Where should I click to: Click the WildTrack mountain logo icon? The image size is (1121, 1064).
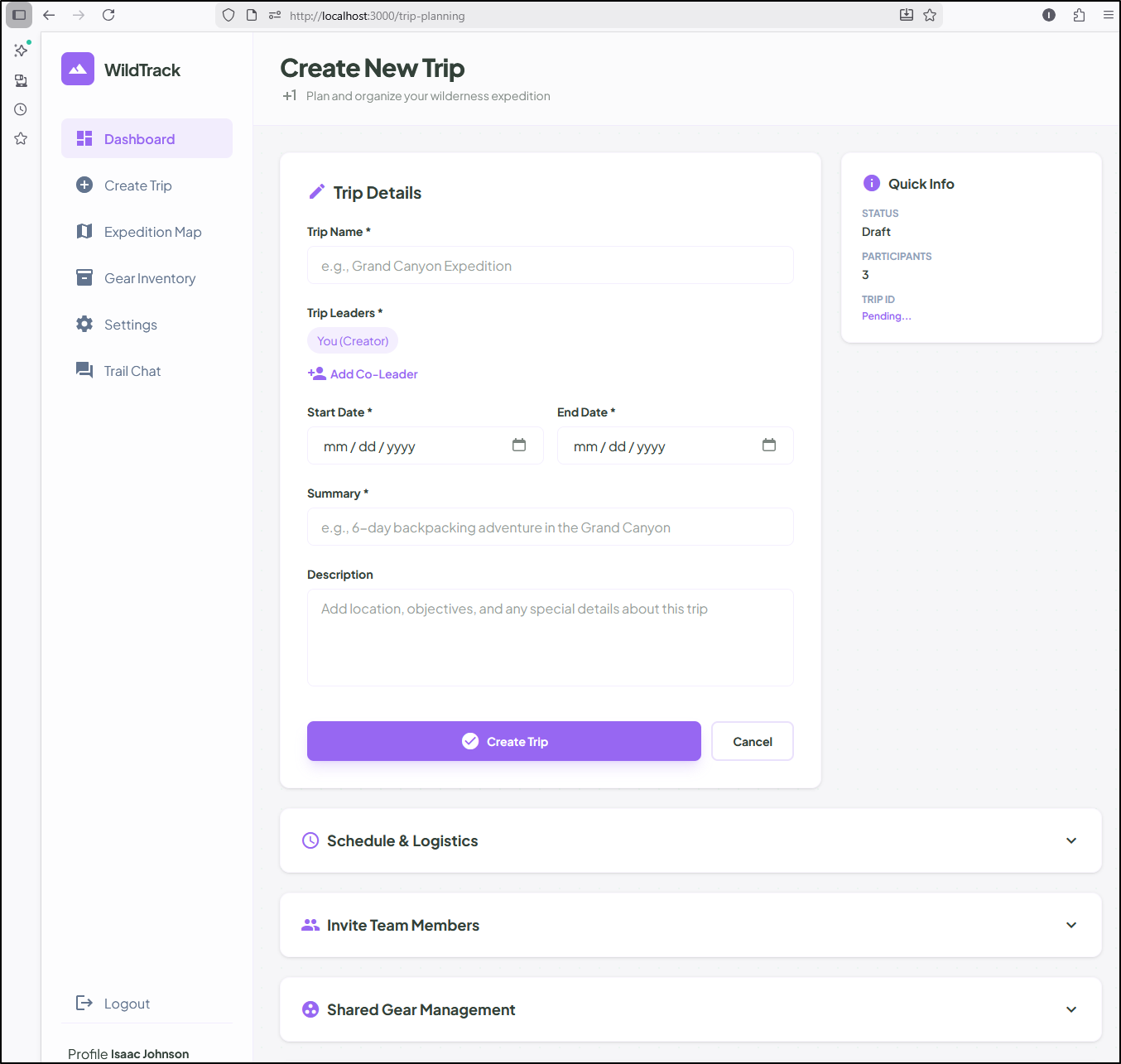tap(78, 69)
